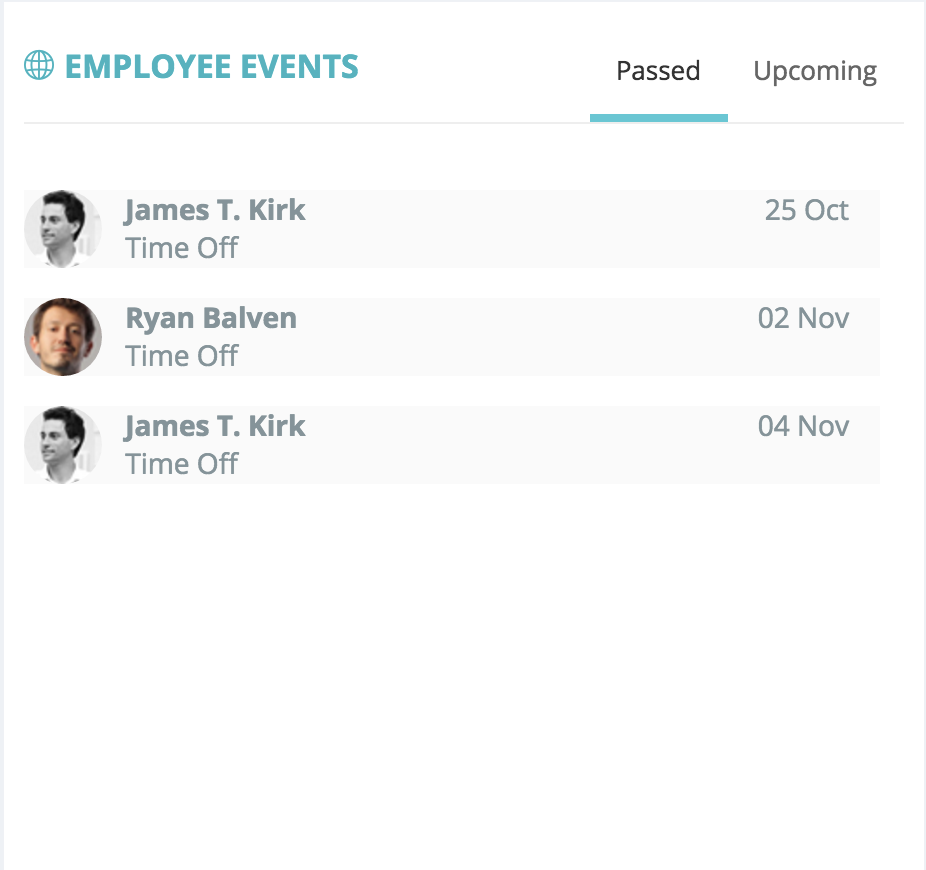Click the 04 Nov date
The image size is (926, 870).
(x=803, y=426)
